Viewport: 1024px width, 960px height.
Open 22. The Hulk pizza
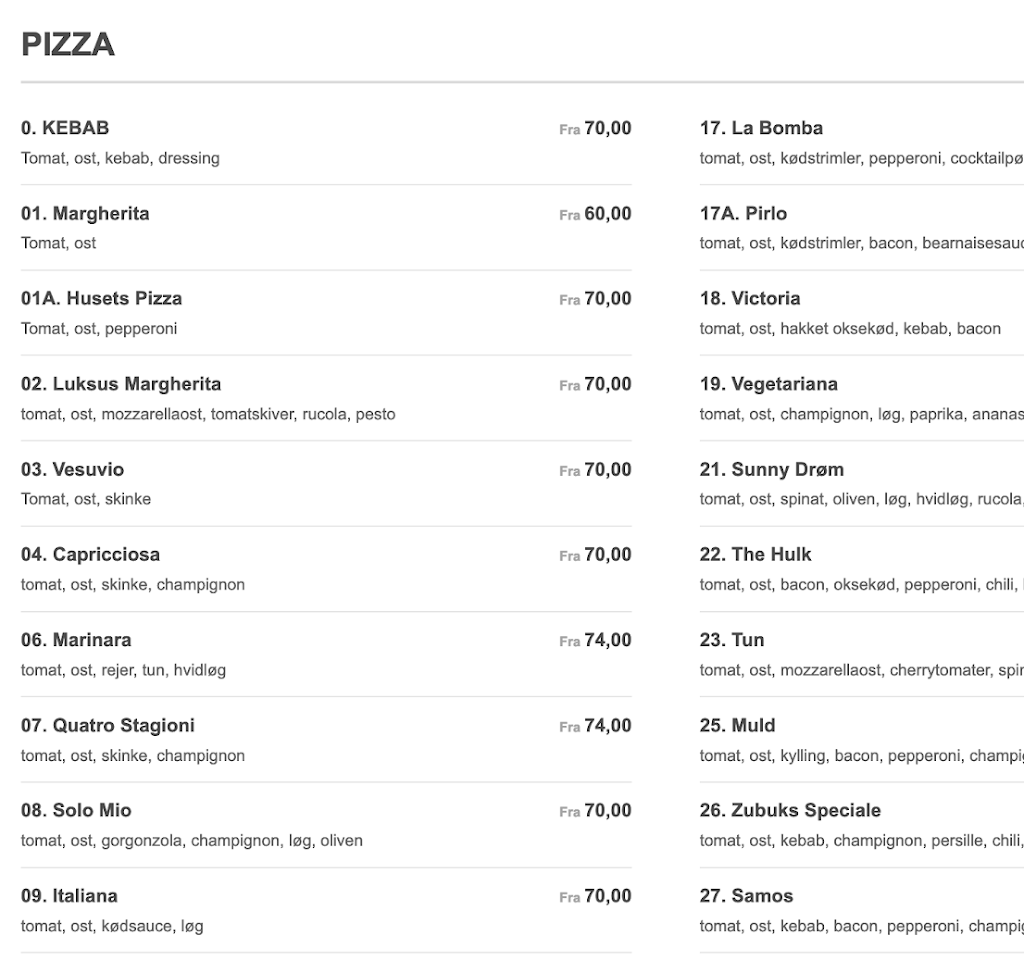click(755, 554)
